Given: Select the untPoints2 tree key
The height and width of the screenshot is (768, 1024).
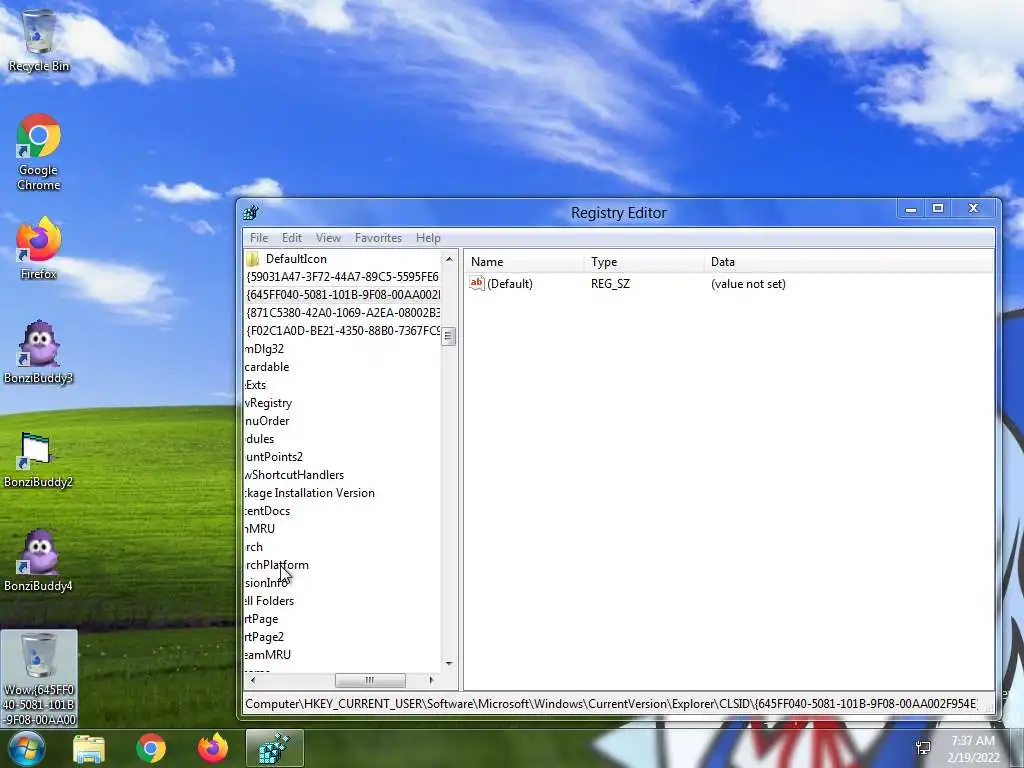Looking at the screenshot, I should (x=274, y=456).
